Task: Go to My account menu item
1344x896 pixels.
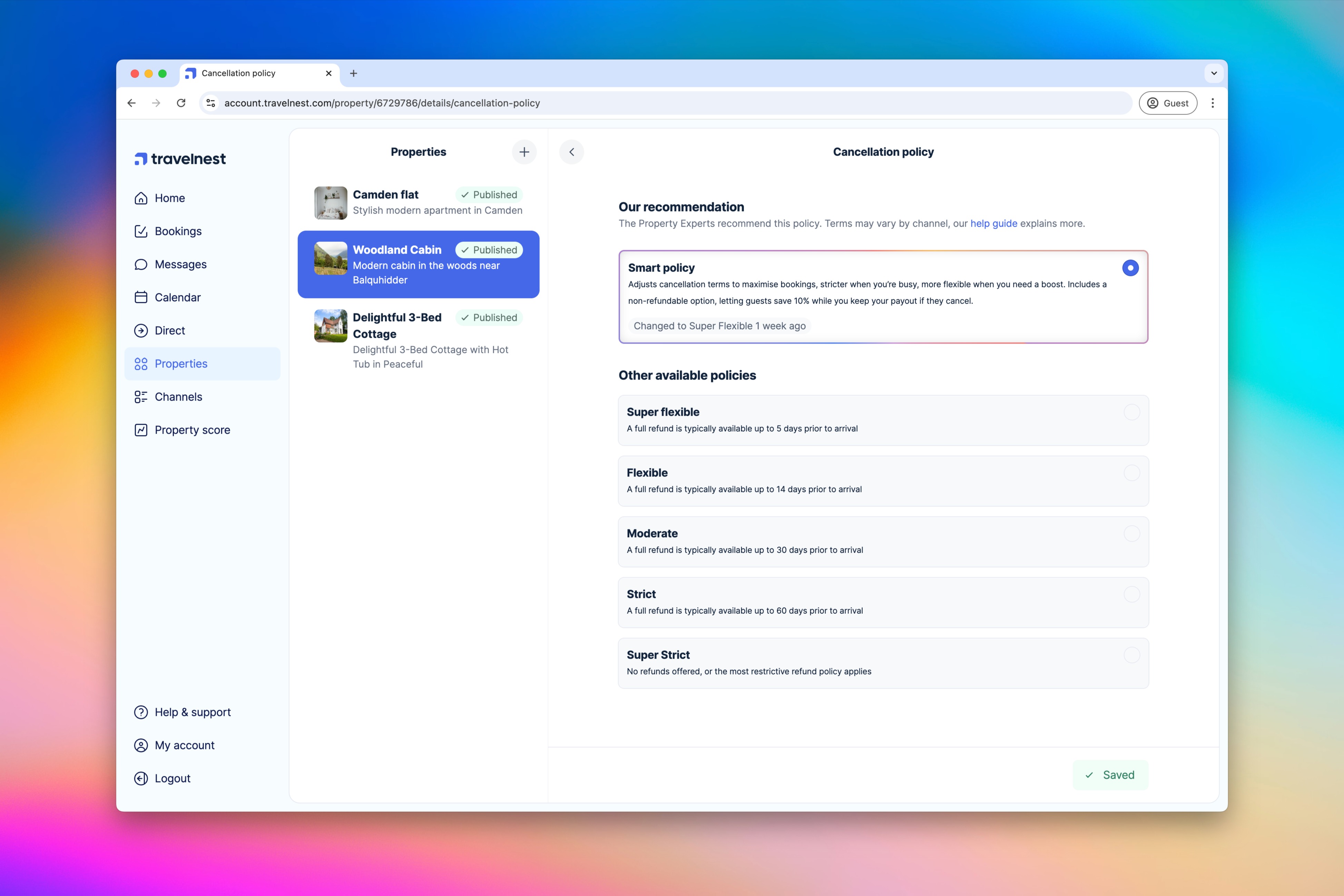Action: point(184,745)
